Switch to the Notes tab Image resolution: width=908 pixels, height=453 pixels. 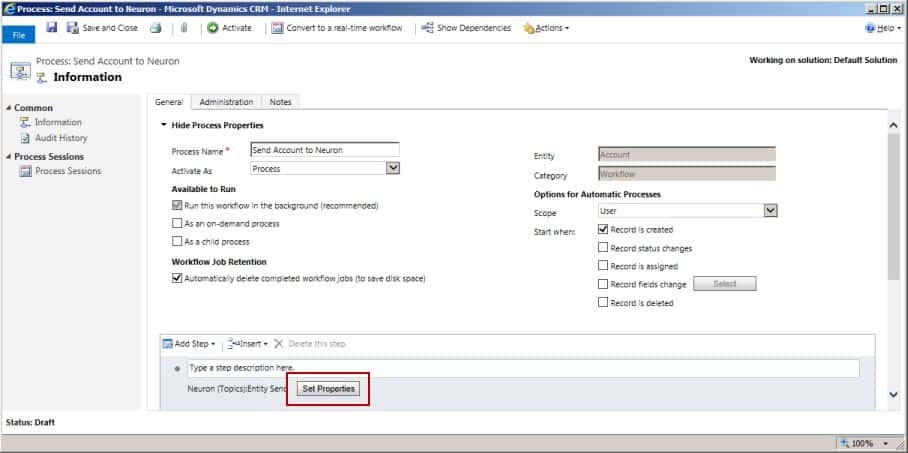pyautogui.click(x=280, y=102)
